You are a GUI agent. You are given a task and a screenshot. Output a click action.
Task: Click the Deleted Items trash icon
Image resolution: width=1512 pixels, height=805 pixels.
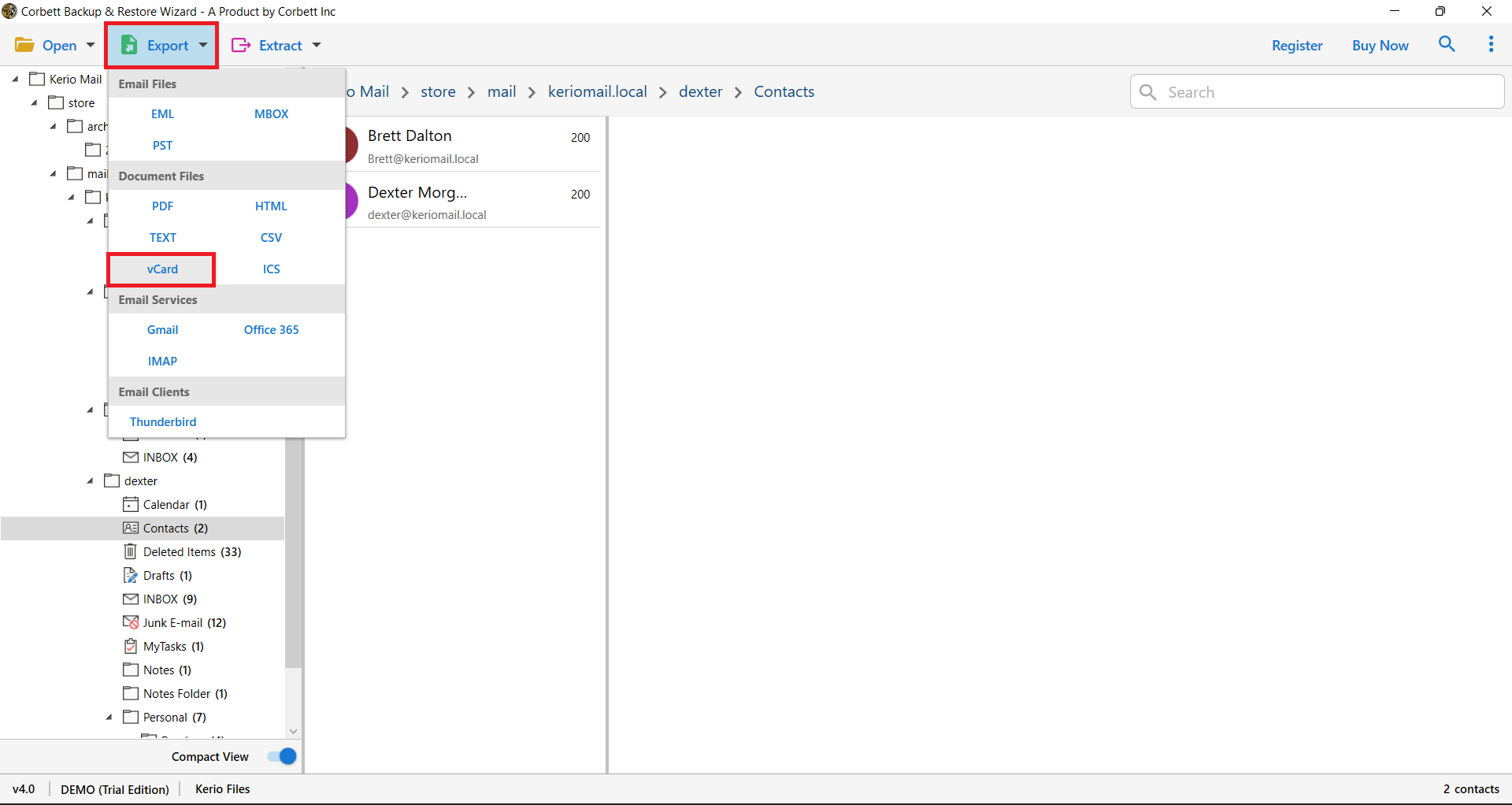(x=131, y=551)
